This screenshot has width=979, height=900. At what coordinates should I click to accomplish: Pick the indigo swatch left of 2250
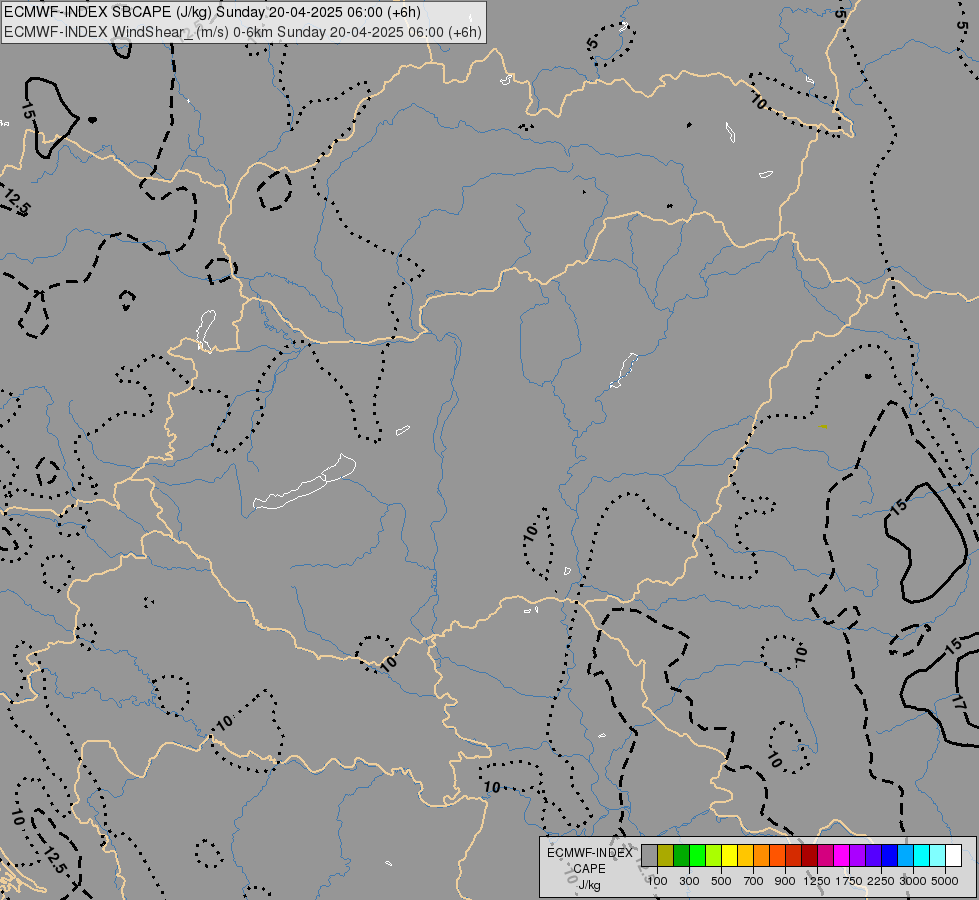(x=873, y=855)
